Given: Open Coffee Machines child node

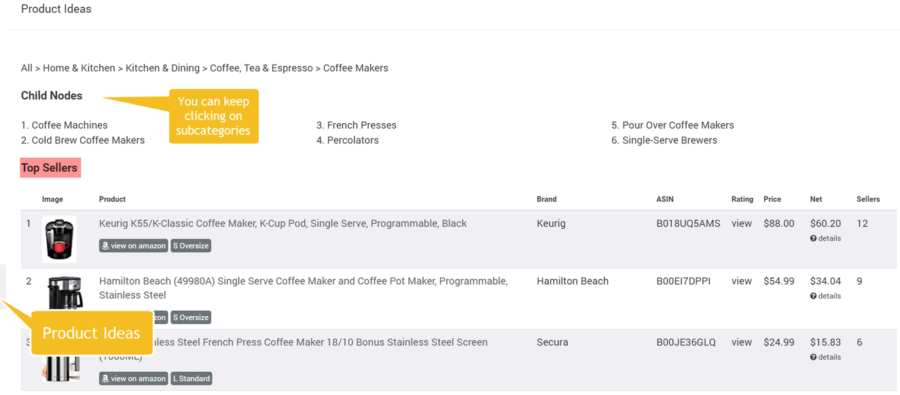Looking at the screenshot, I should tap(69, 125).
